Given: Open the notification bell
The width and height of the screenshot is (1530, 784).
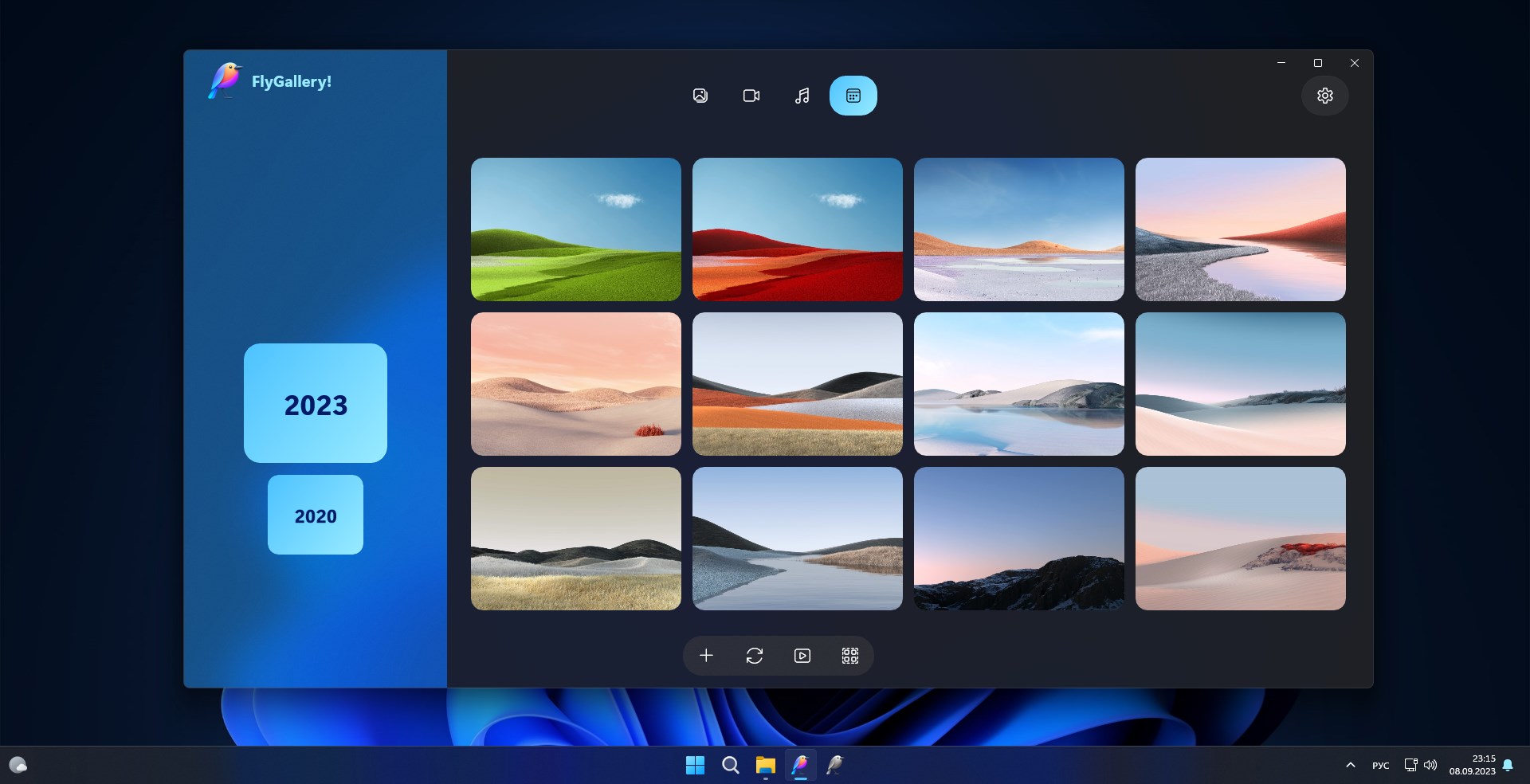Looking at the screenshot, I should tap(1508, 765).
